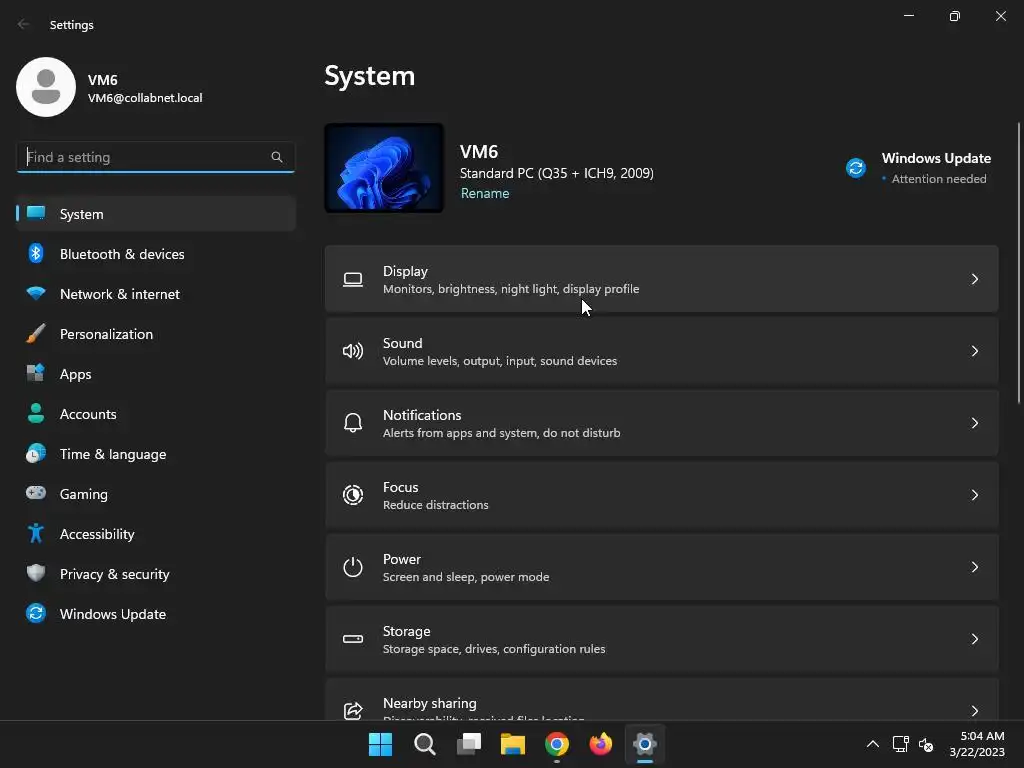Click the Nearby sharing icon
Image resolution: width=1024 pixels, height=768 pixels.
click(x=353, y=711)
